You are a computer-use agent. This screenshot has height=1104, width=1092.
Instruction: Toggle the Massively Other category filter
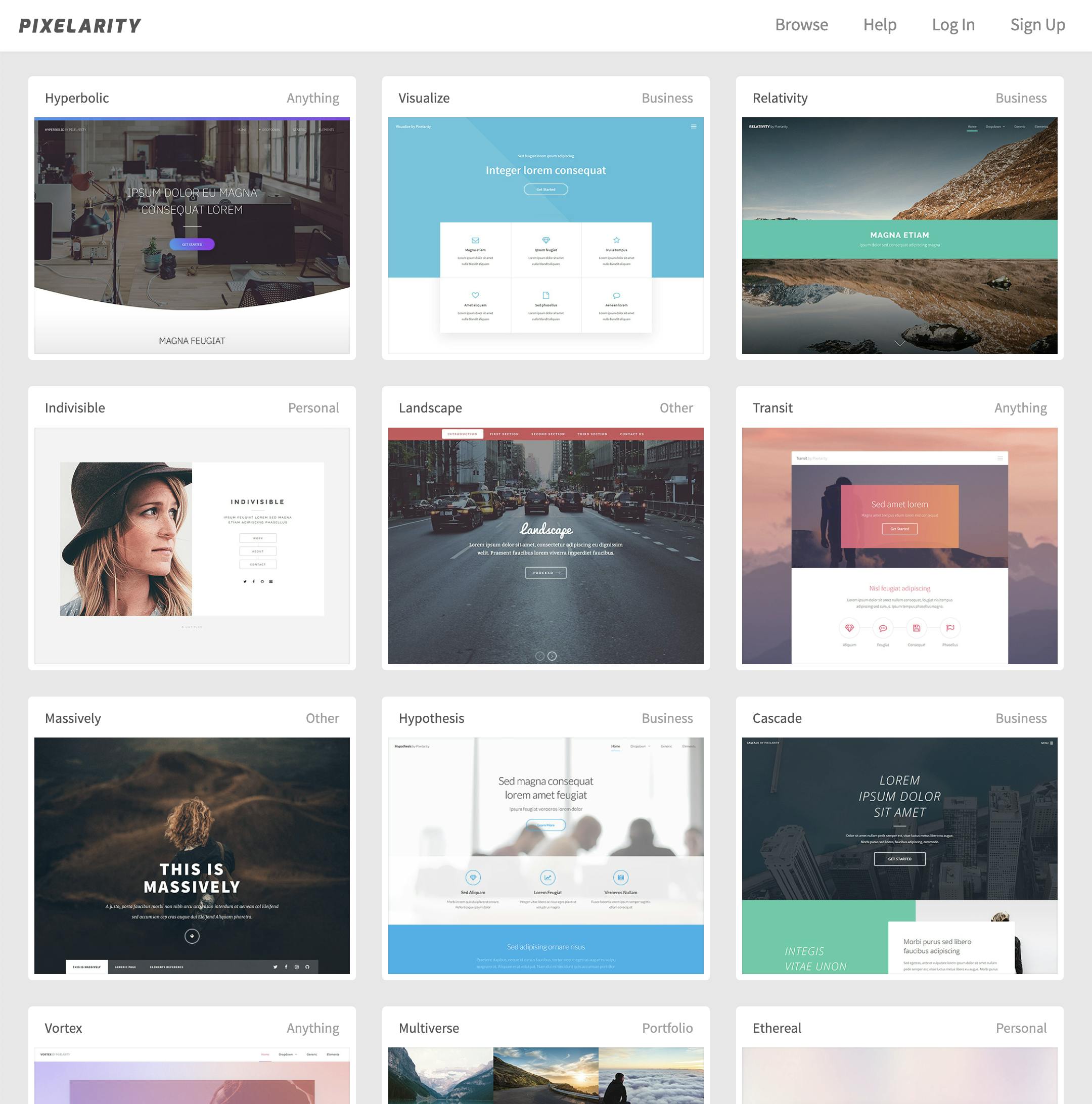[323, 717]
